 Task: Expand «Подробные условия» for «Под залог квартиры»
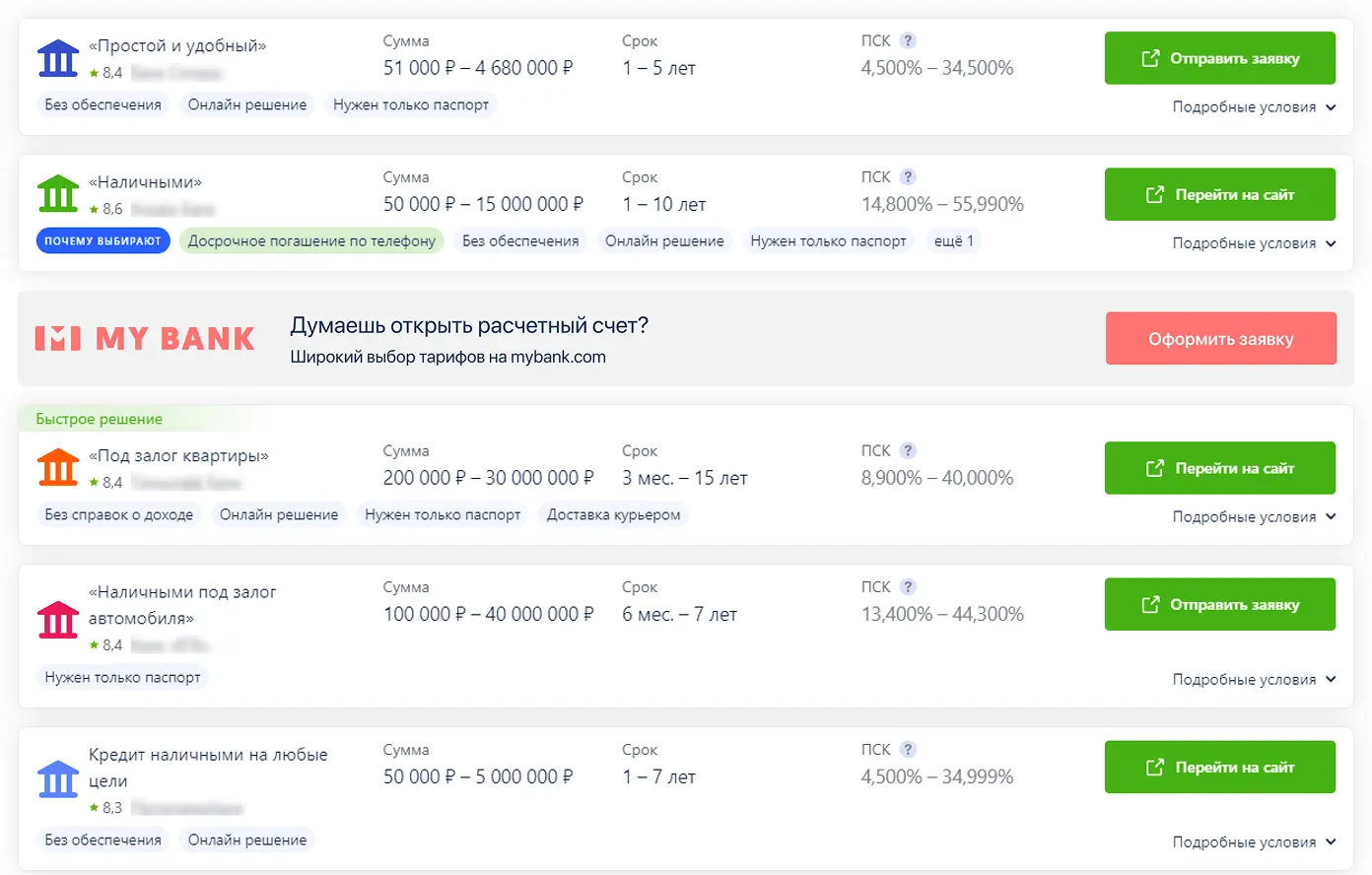tap(1253, 517)
